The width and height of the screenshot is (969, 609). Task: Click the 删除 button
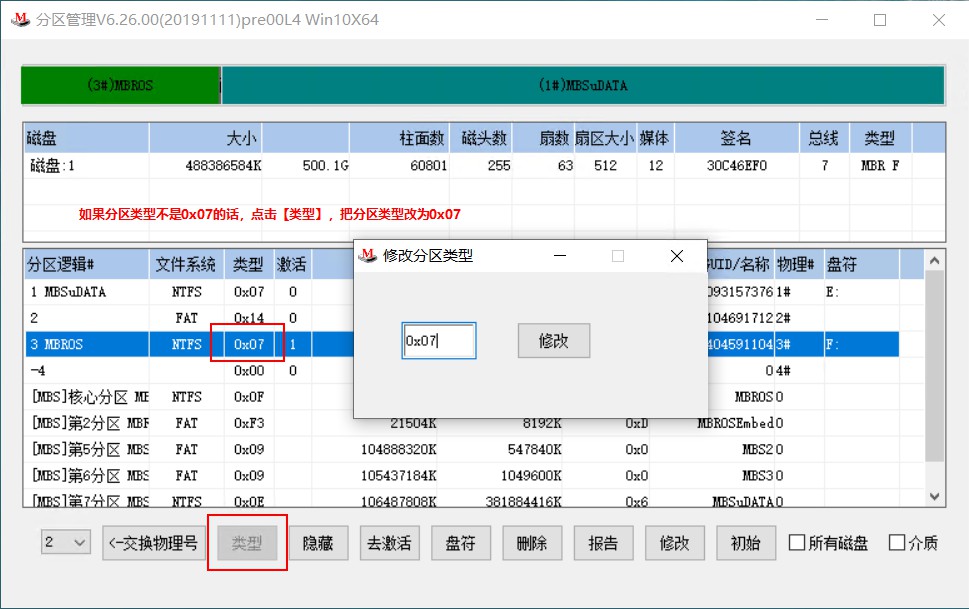[x=532, y=543]
